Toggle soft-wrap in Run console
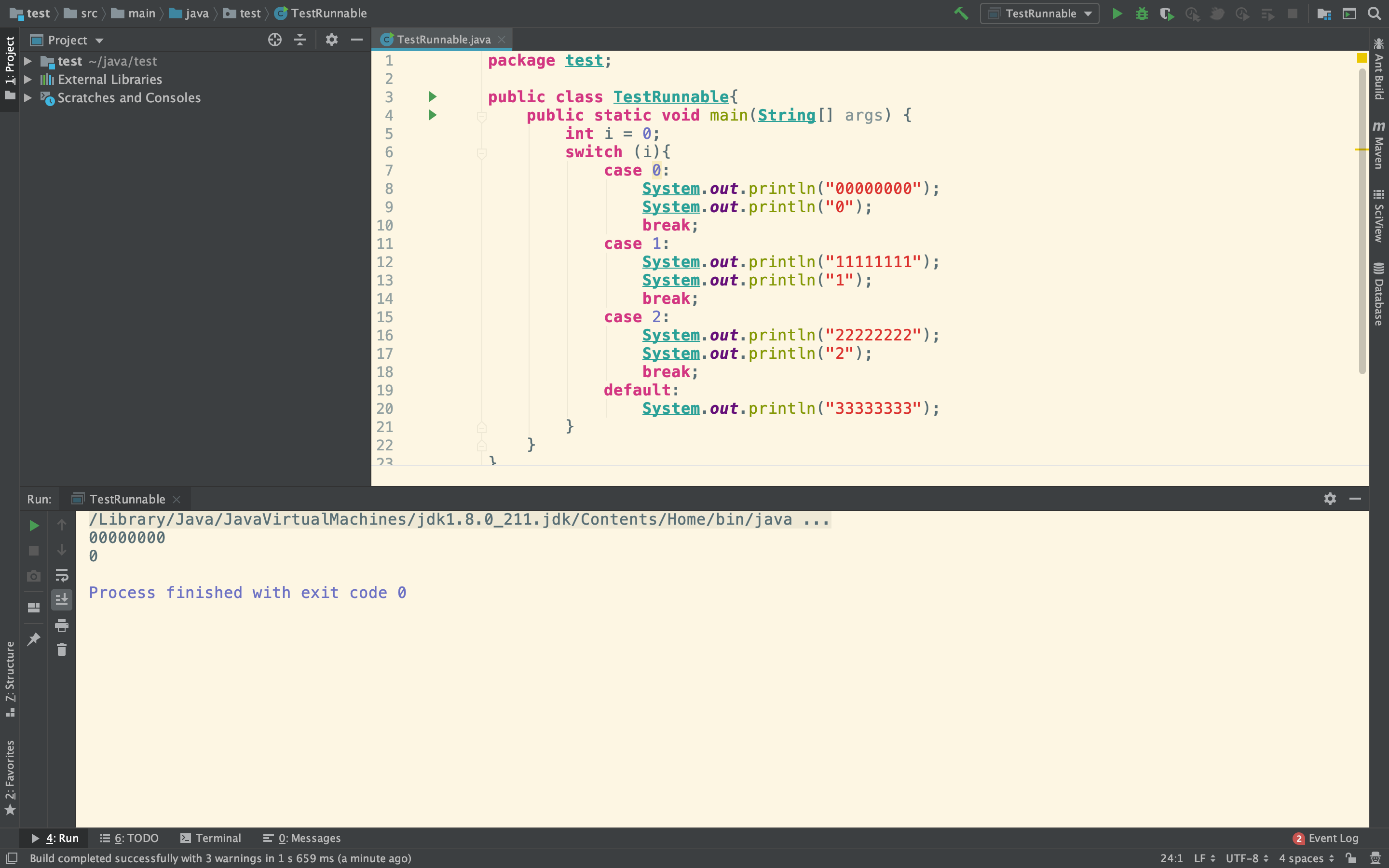1389x868 pixels. click(61, 575)
